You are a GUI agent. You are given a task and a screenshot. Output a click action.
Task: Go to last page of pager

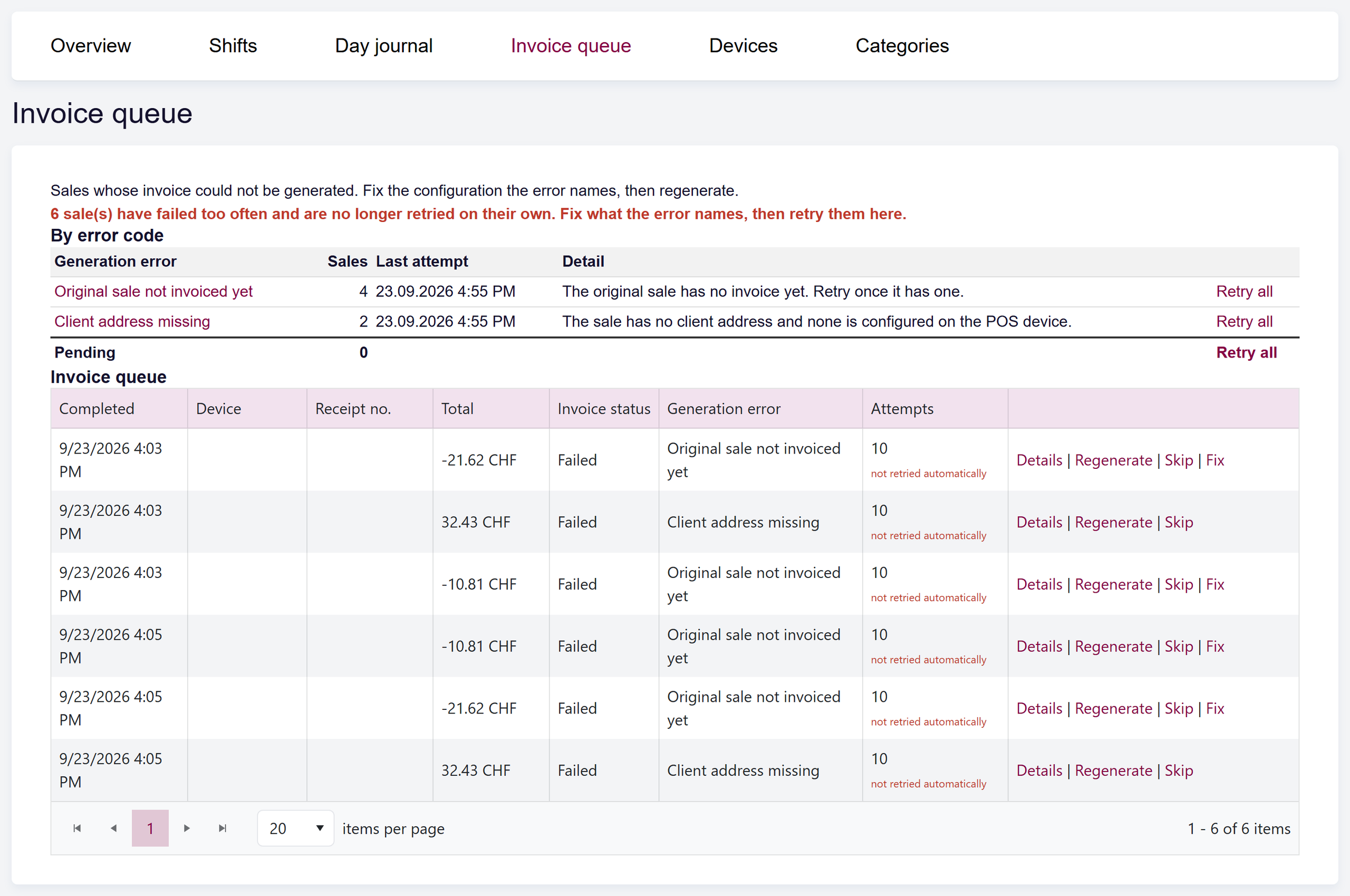[x=223, y=828]
